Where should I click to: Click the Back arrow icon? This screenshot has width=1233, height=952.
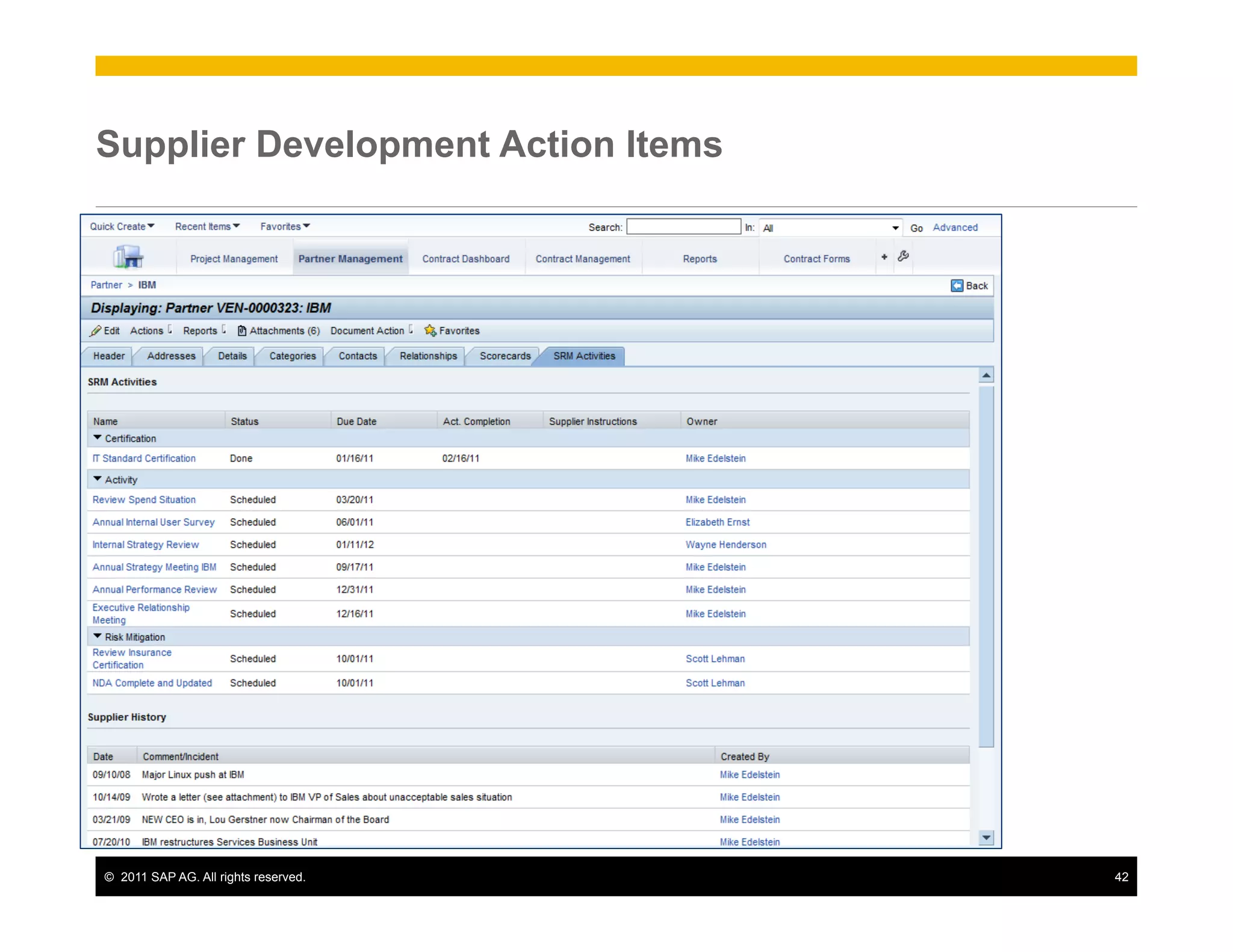[x=957, y=285]
